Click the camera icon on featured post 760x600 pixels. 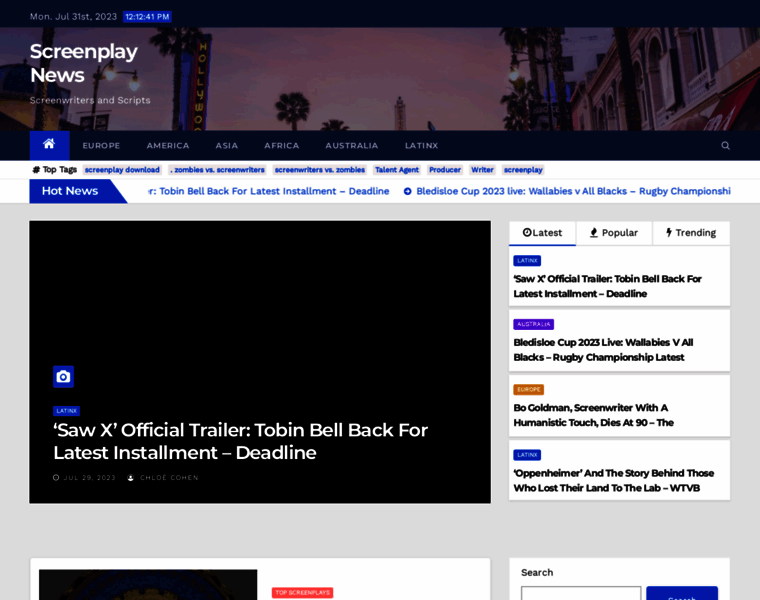(x=63, y=377)
